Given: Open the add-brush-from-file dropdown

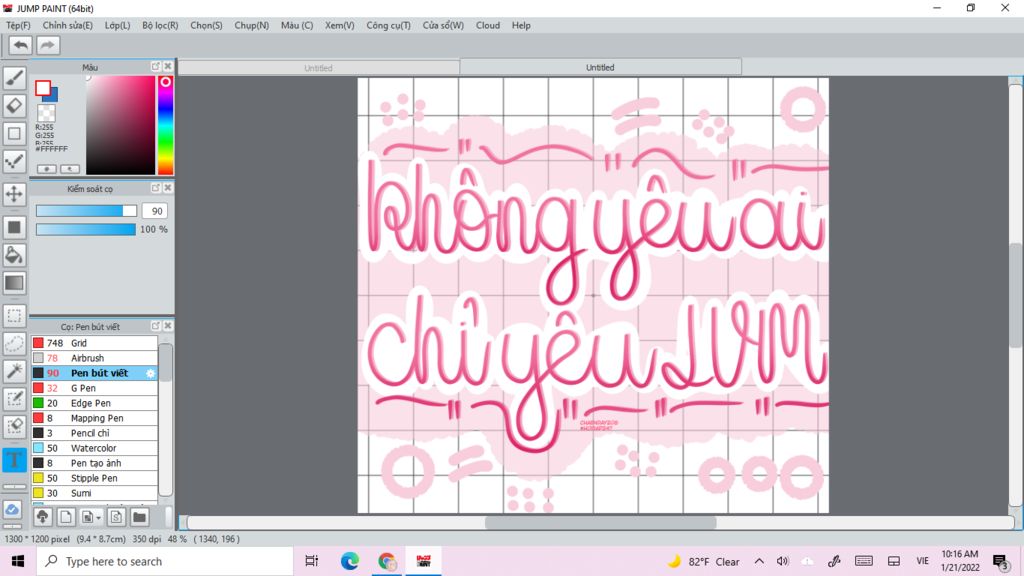Looking at the screenshot, I should [x=91, y=517].
